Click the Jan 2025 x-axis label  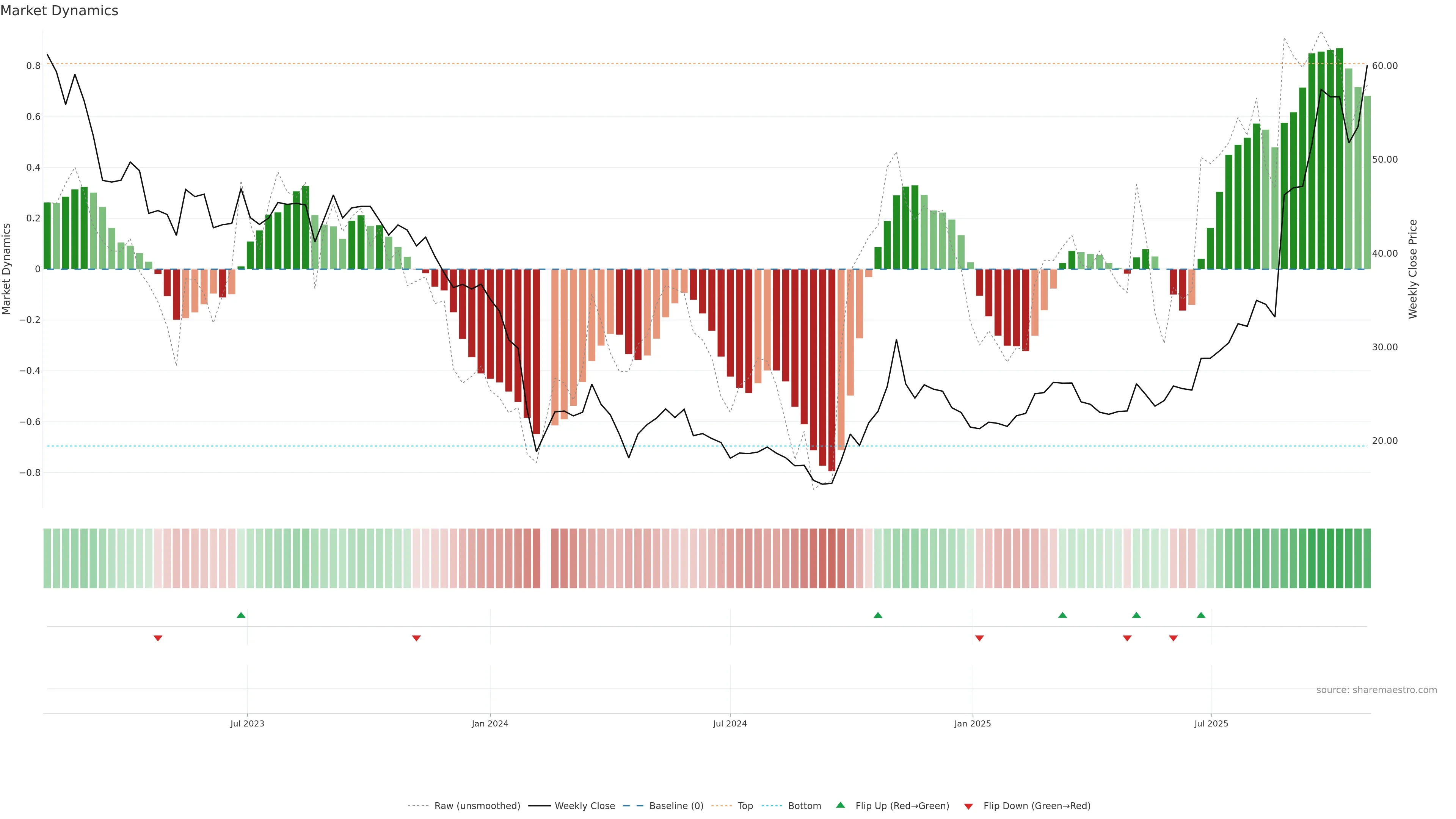coord(972,723)
